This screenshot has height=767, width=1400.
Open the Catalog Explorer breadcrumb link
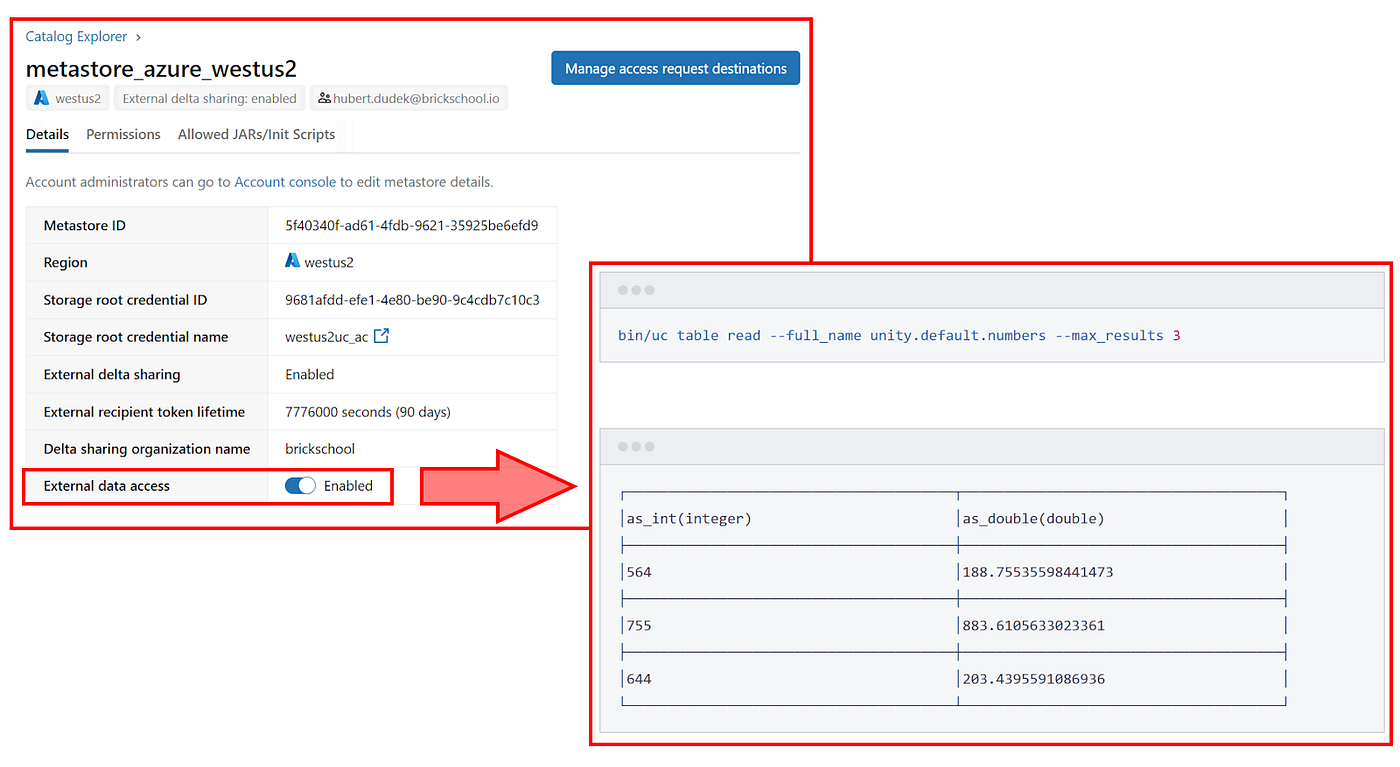point(76,37)
